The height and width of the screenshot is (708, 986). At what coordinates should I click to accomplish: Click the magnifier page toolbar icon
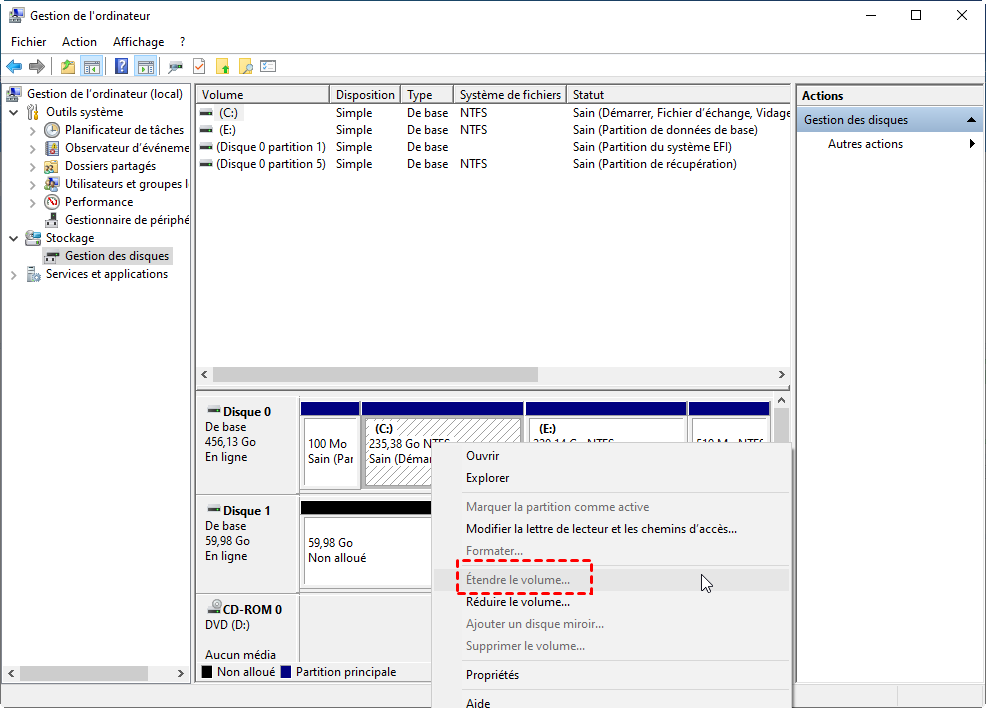point(245,67)
